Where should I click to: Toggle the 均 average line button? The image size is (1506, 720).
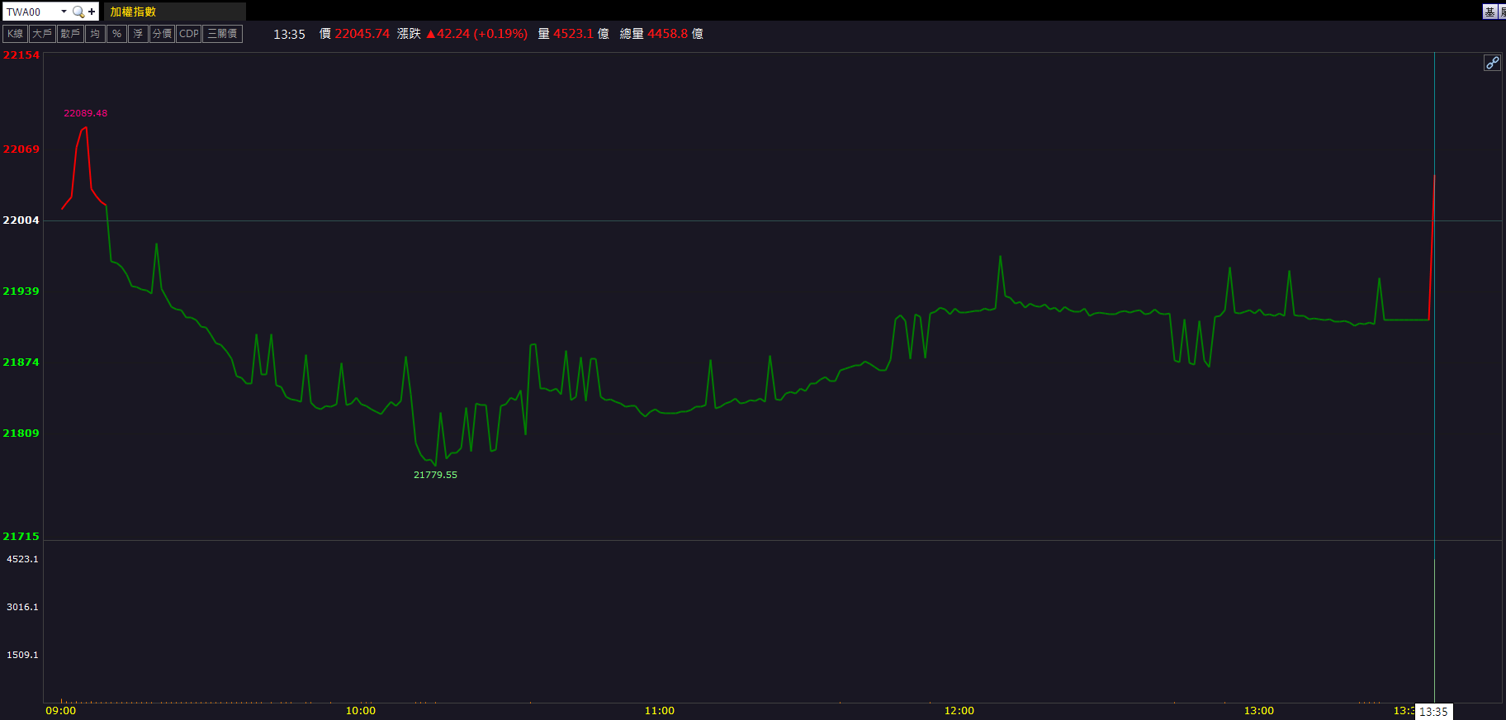[x=95, y=34]
